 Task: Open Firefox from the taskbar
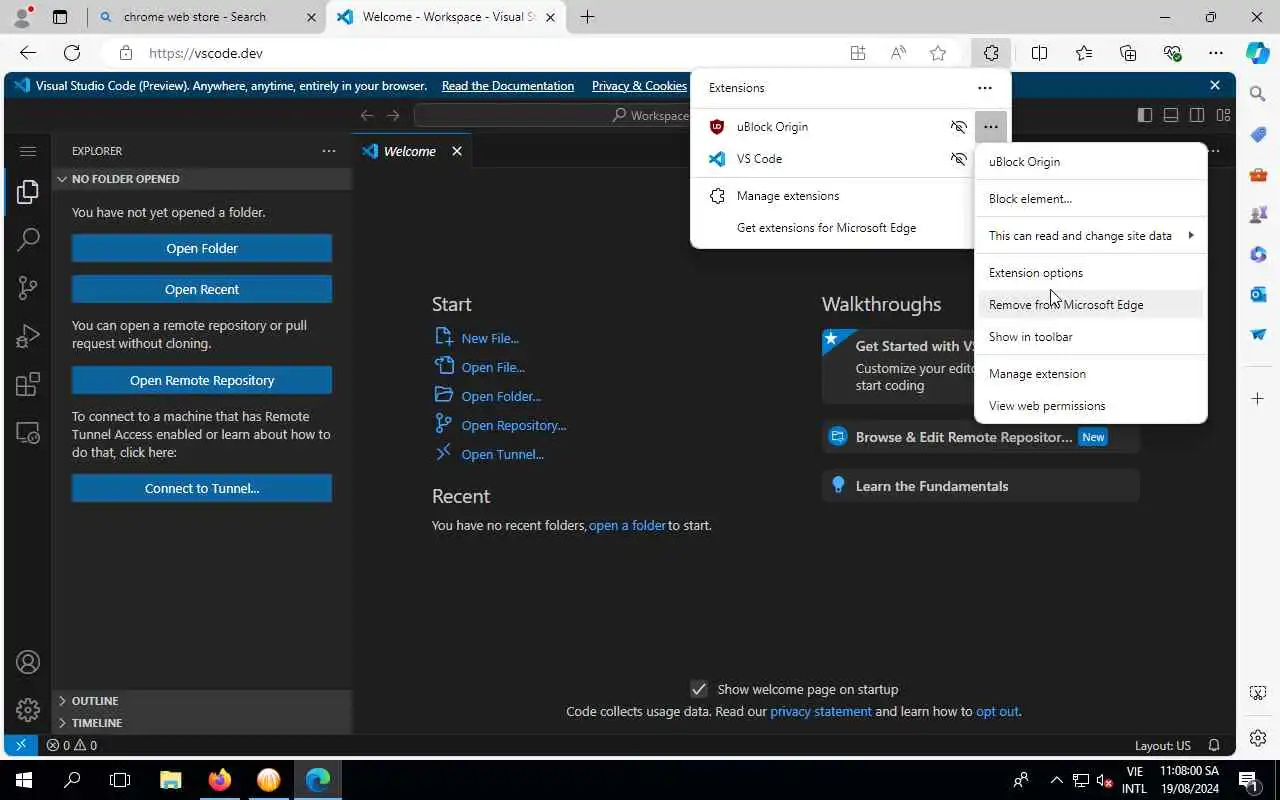[x=220, y=780]
